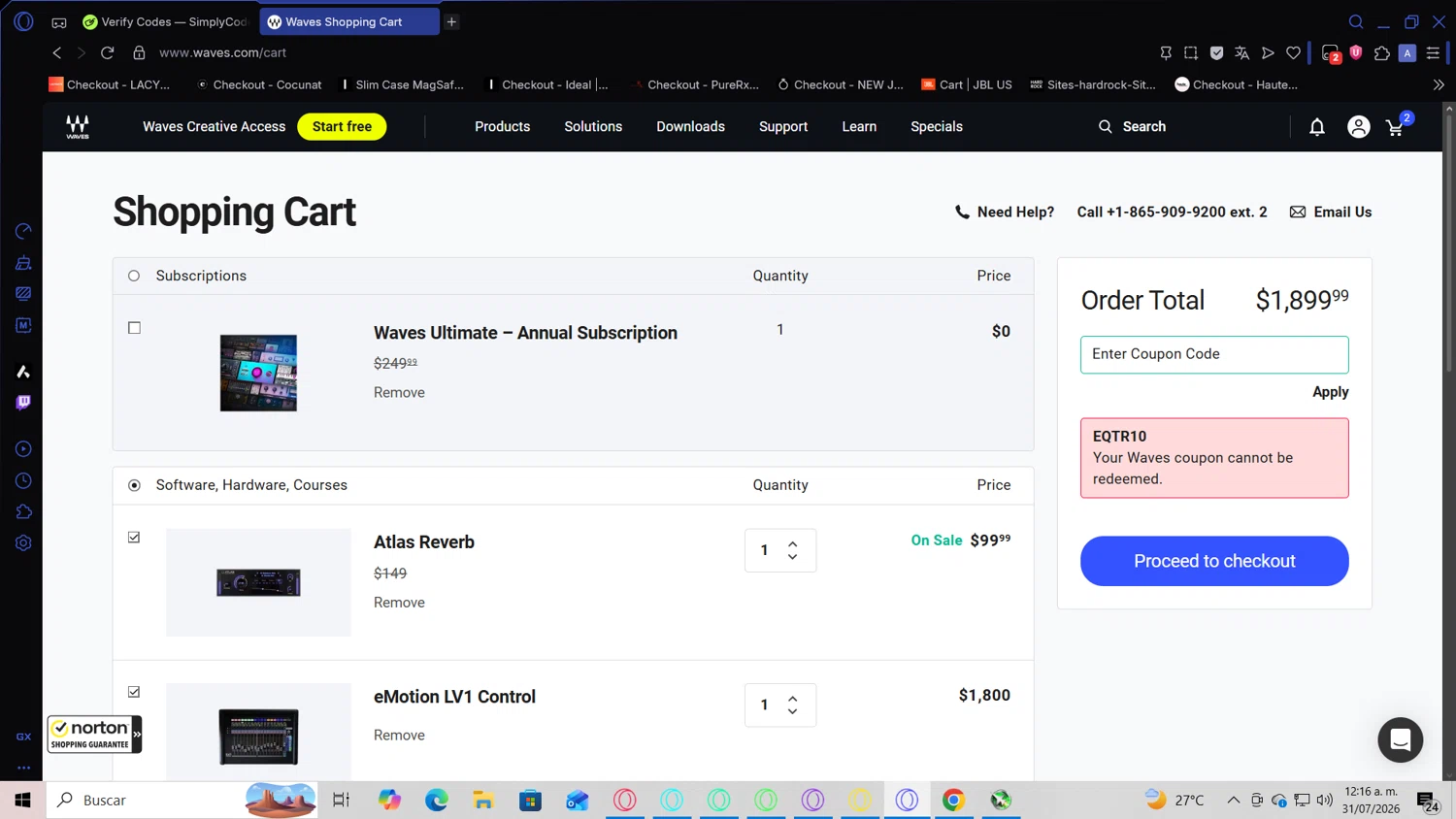Open notifications bell on Waves site

pyautogui.click(x=1317, y=127)
